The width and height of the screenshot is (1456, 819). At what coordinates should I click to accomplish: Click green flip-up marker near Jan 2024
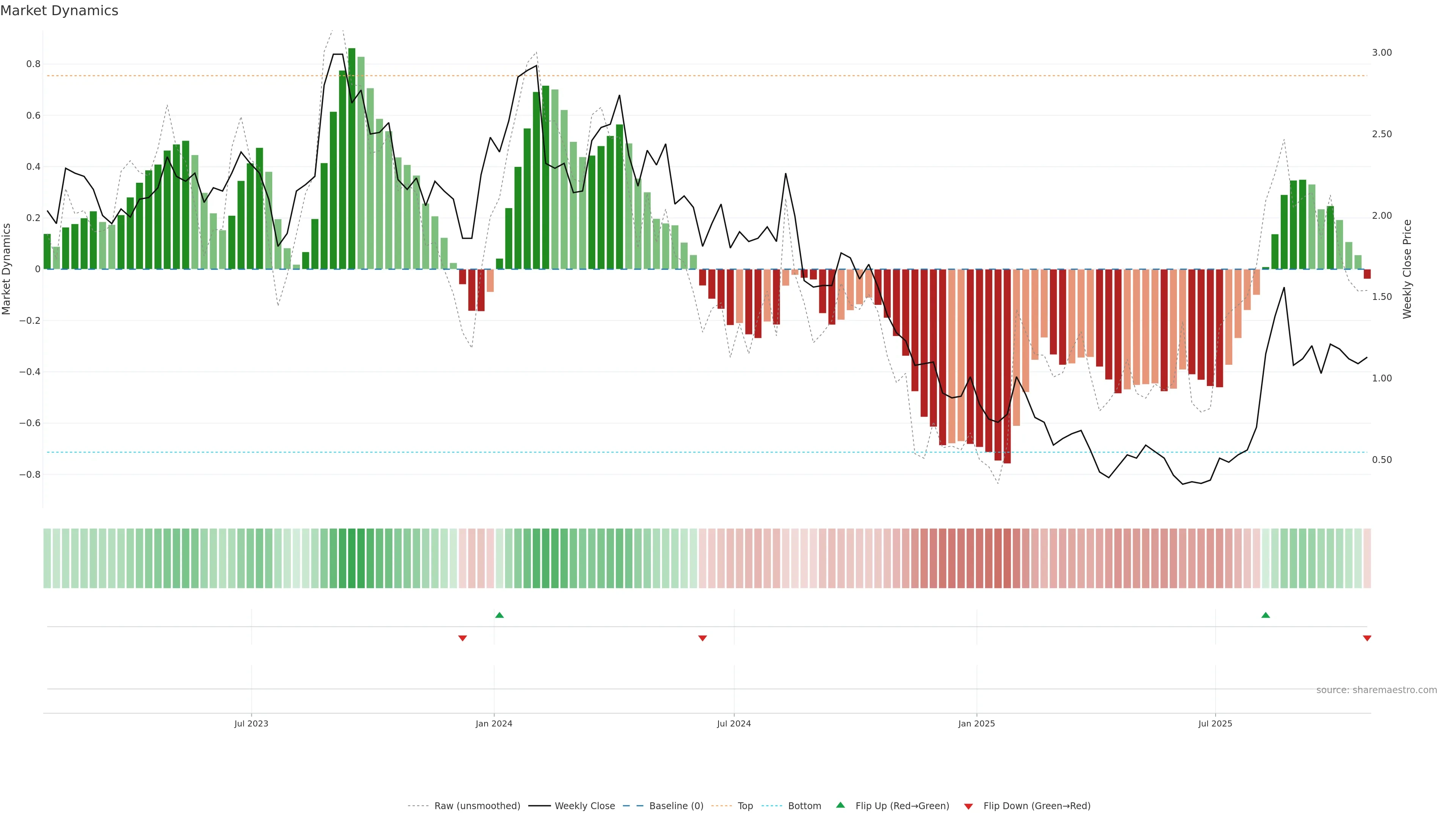(499, 615)
